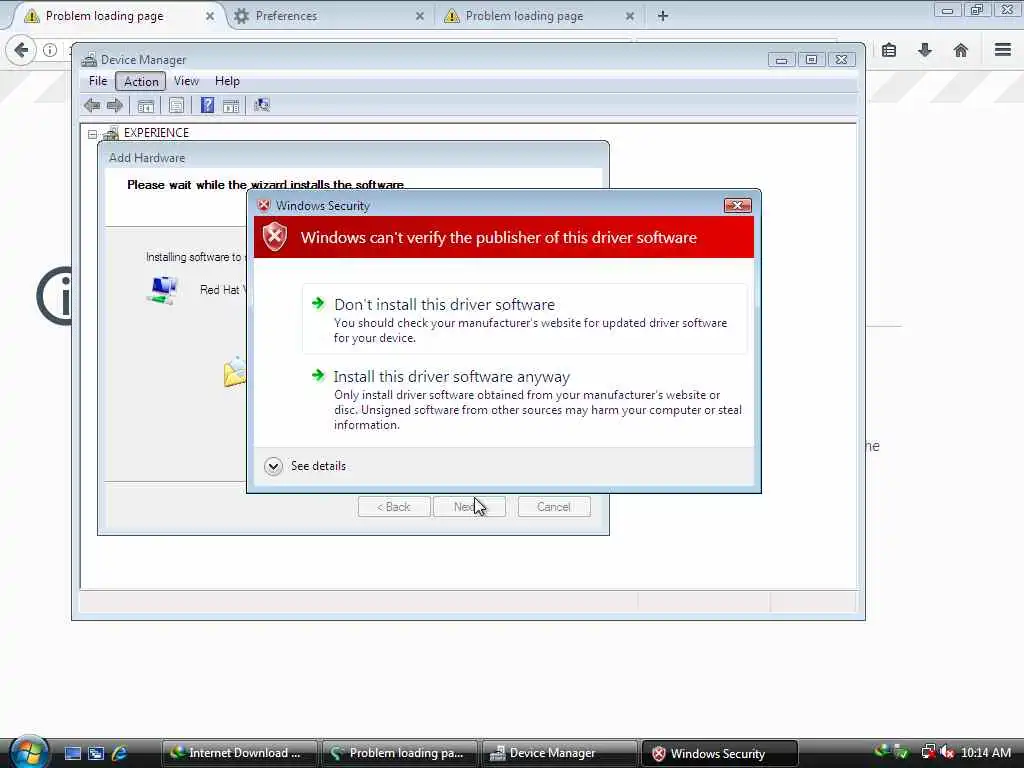The width and height of the screenshot is (1024, 768).
Task: Open the Properties toolbar icon in Device Manager
Action: point(176,106)
